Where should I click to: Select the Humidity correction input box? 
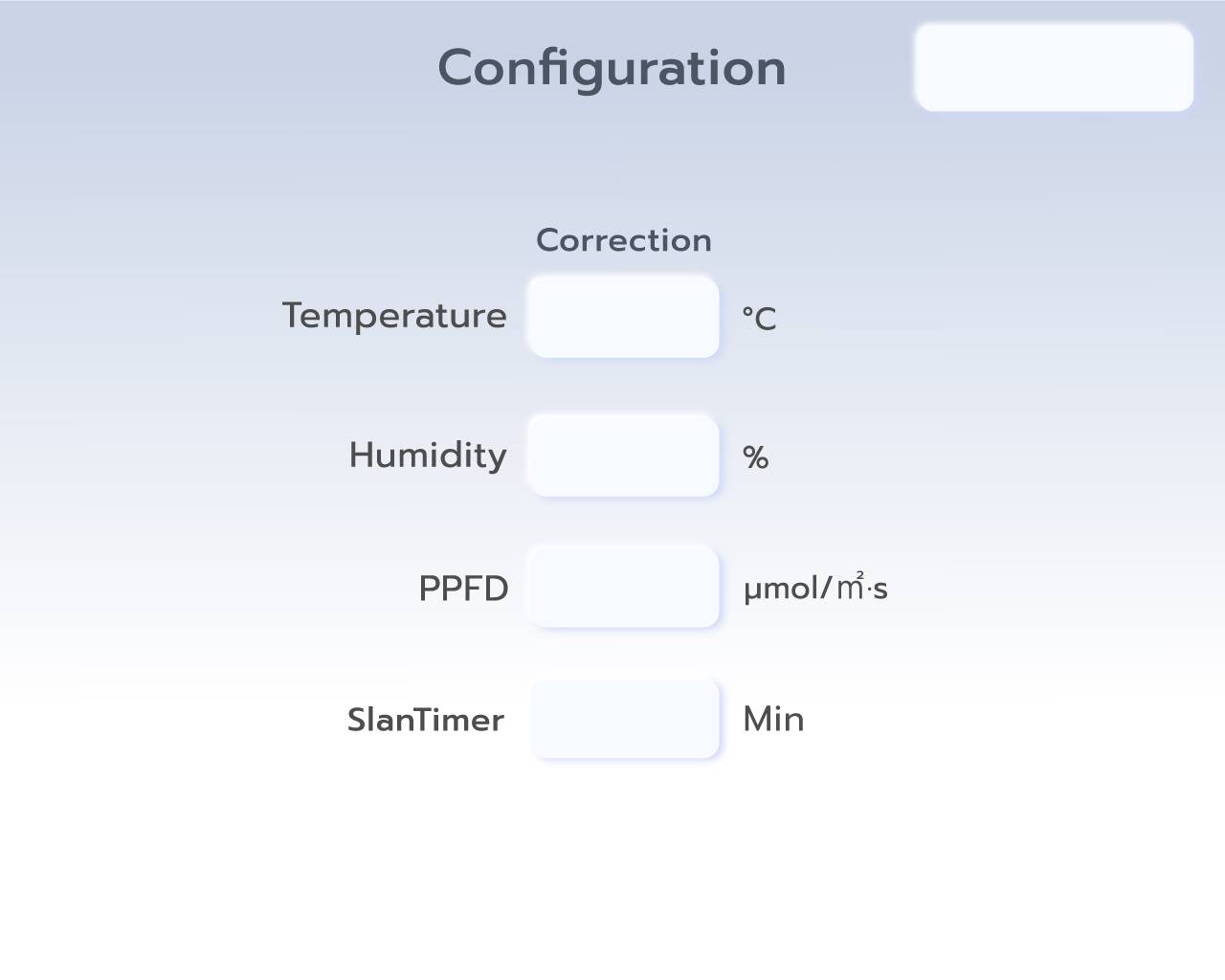coord(623,456)
